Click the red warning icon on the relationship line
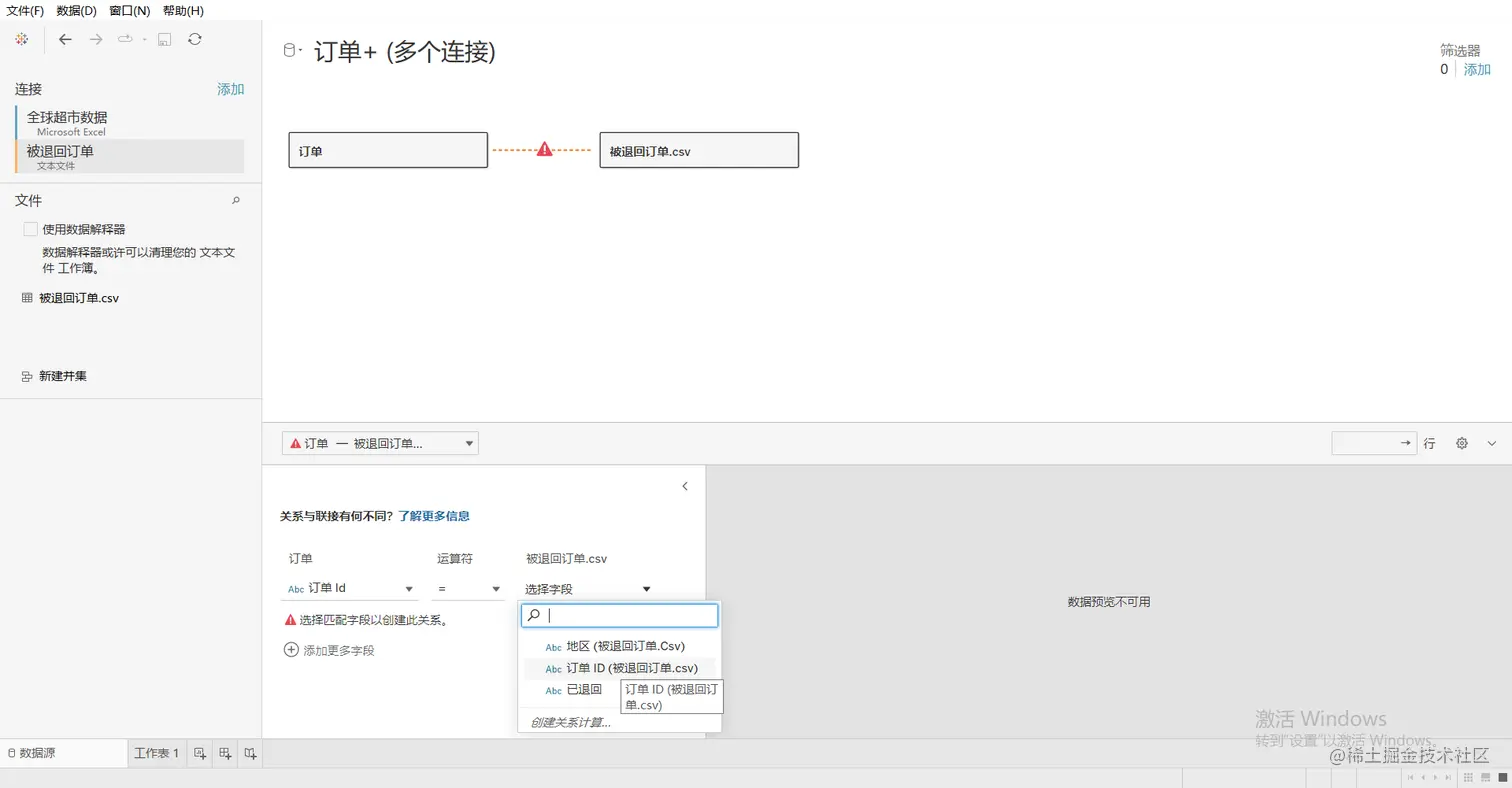 coord(544,149)
